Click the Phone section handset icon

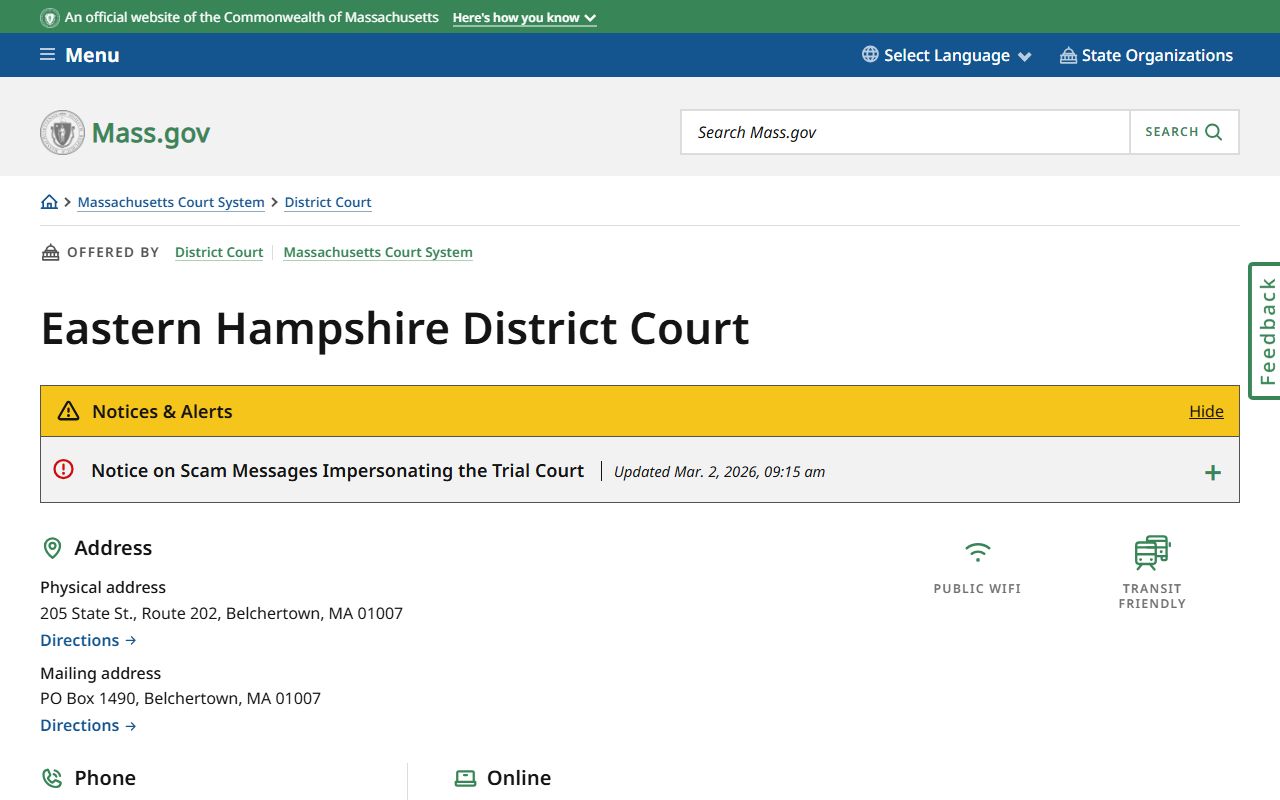[52, 778]
